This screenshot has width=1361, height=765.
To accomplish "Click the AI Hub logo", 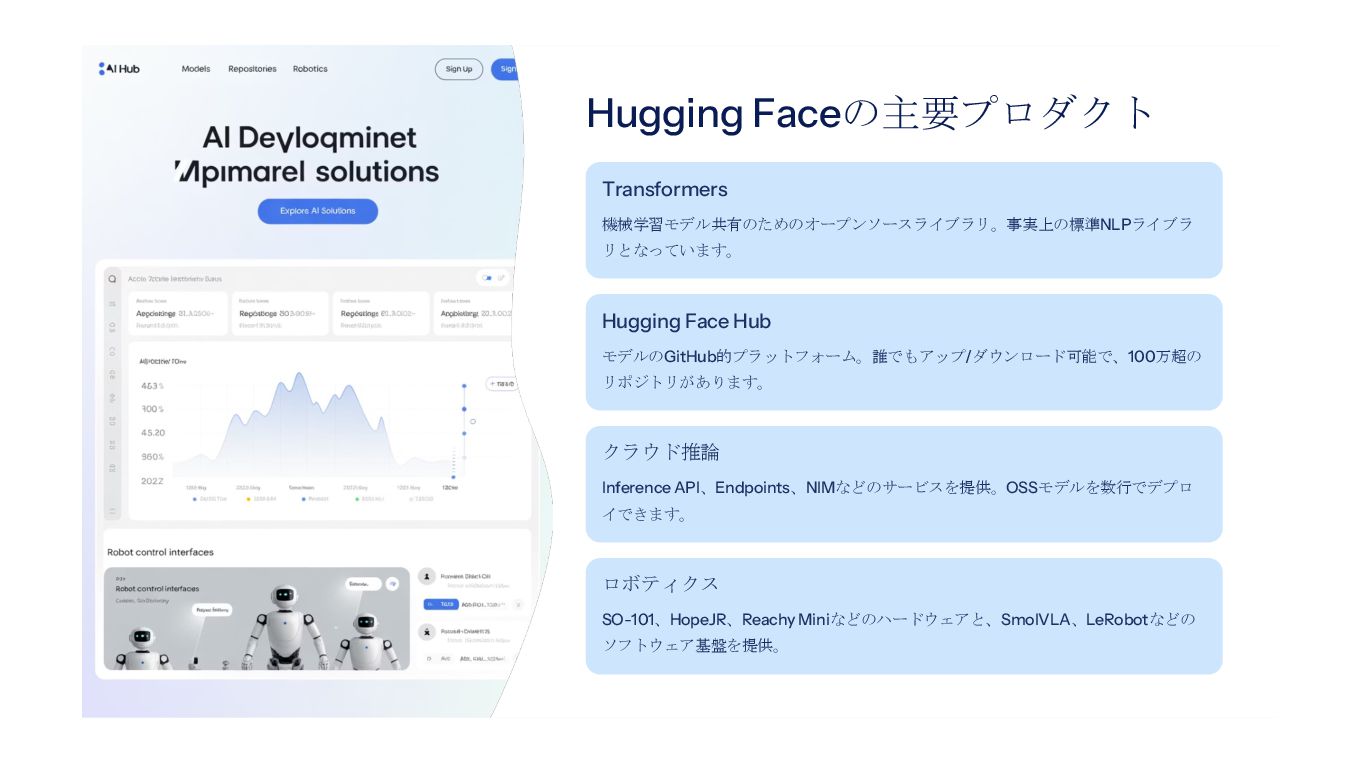I will point(119,69).
